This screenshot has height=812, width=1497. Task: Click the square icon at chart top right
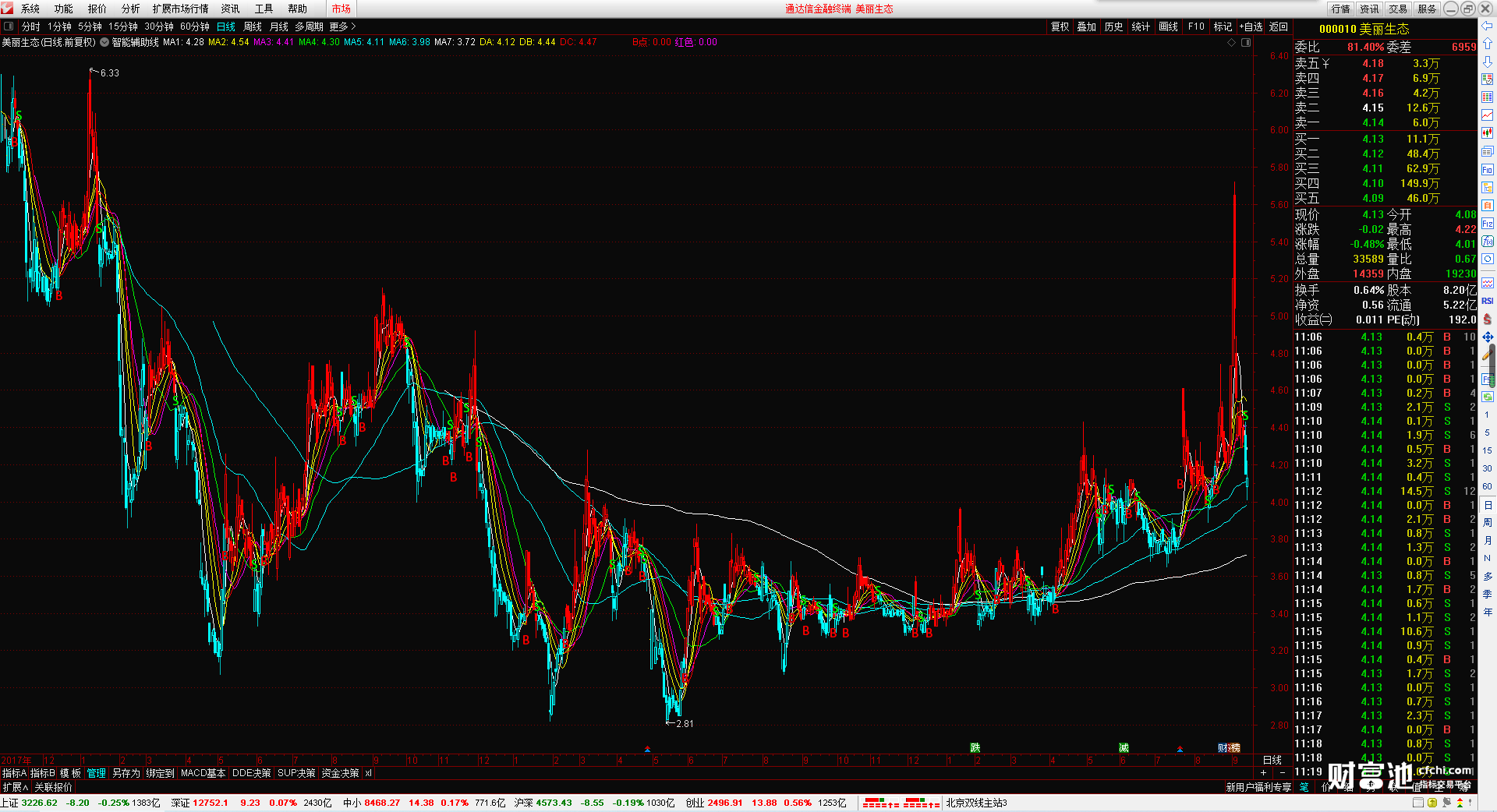click(x=1246, y=42)
